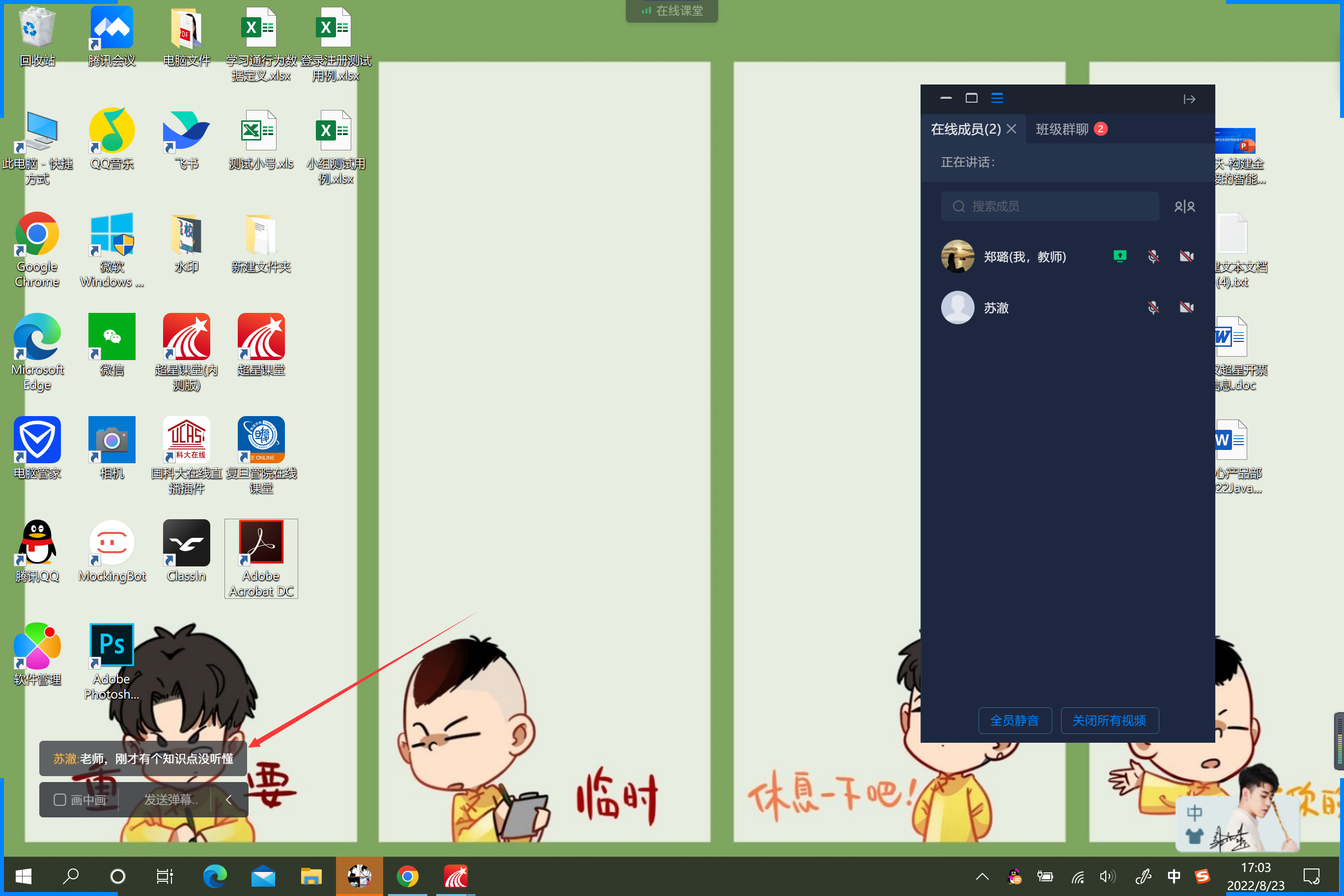1344x896 pixels.
Task: Switch to the 班级群聊 tab
Action: [1062, 129]
